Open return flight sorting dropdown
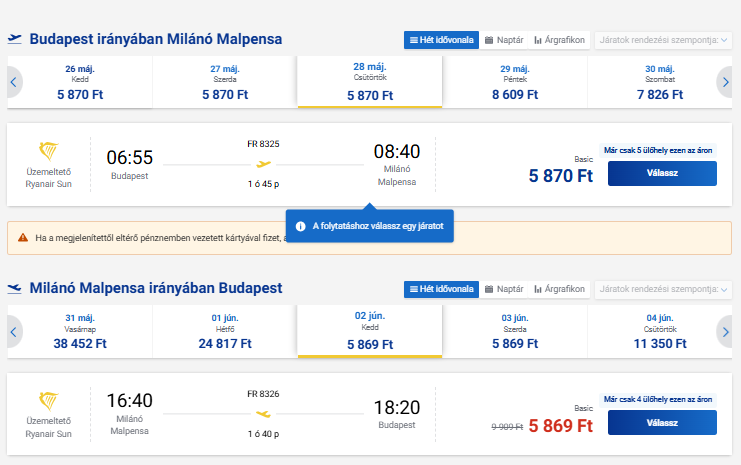This screenshot has width=741, height=465. pos(663,289)
